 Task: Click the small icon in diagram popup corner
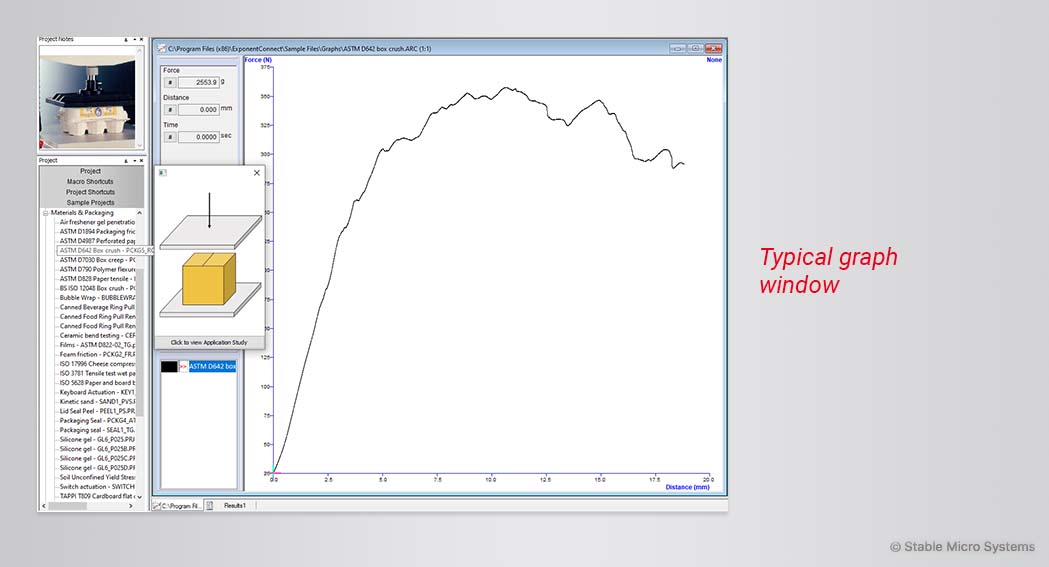coord(162,173)
